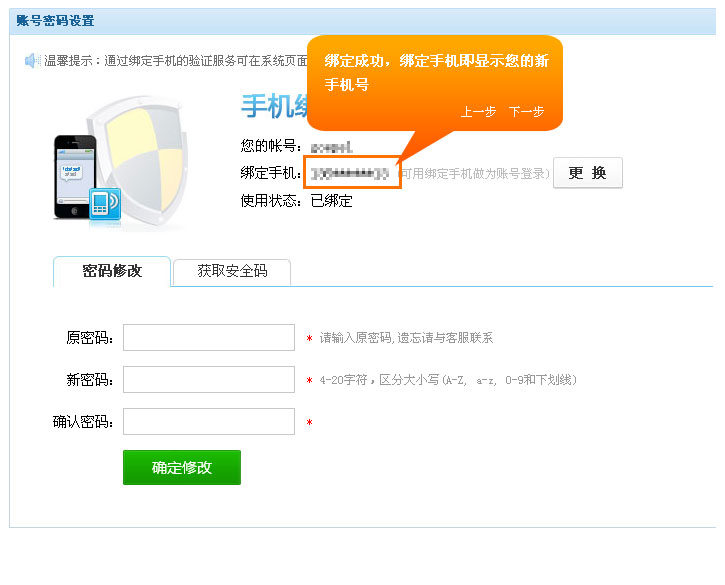
Task: Click the orange 绑定成功 tooltip bubble
Action: (435, 73)
